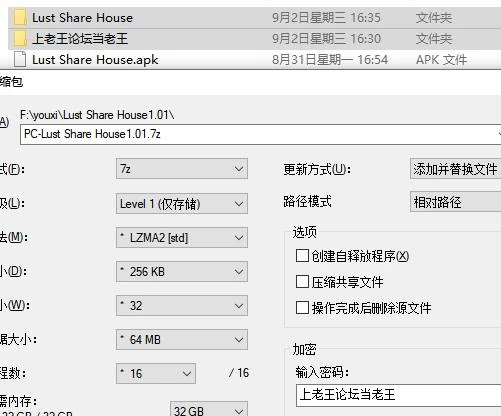The width and height of the screenshot is (501, 416).
Task: Open the Level 1 (仅存储) compression dropdown
Action: point(182,203)
